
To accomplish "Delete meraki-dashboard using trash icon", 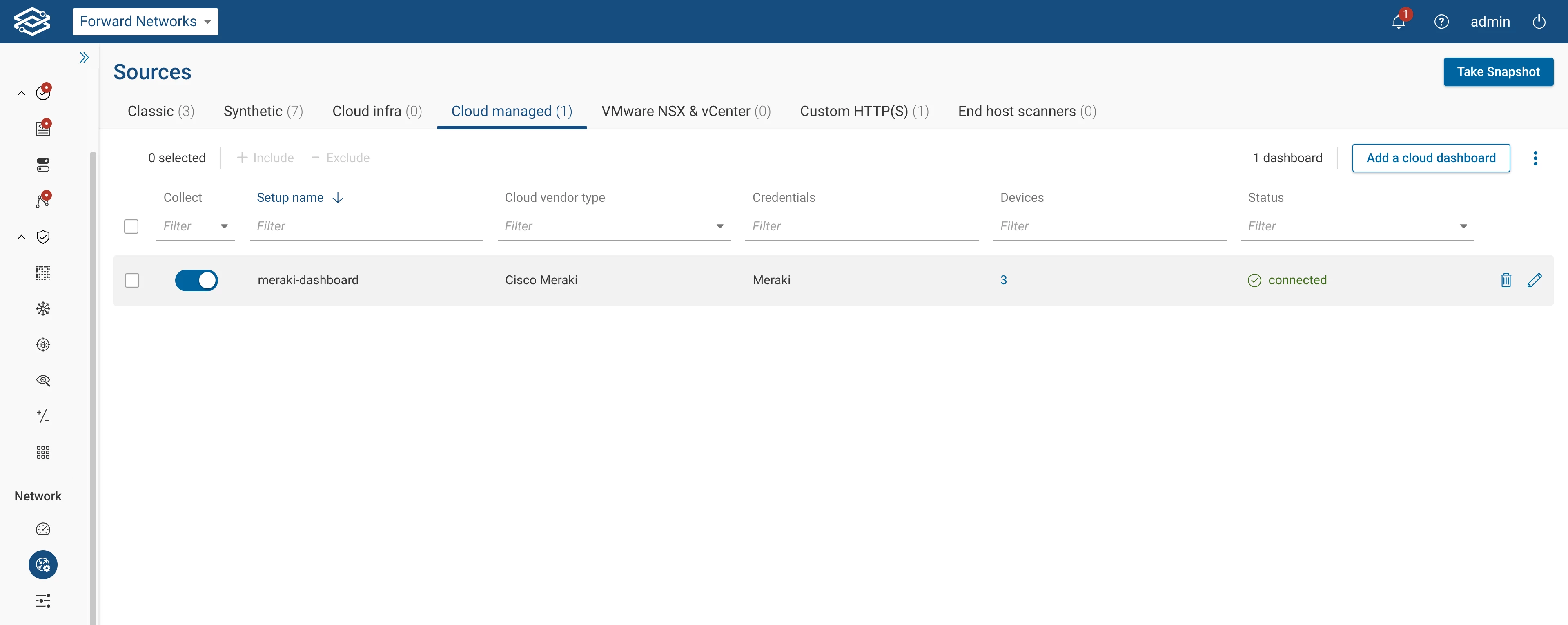I will [x=1505, y=280].
